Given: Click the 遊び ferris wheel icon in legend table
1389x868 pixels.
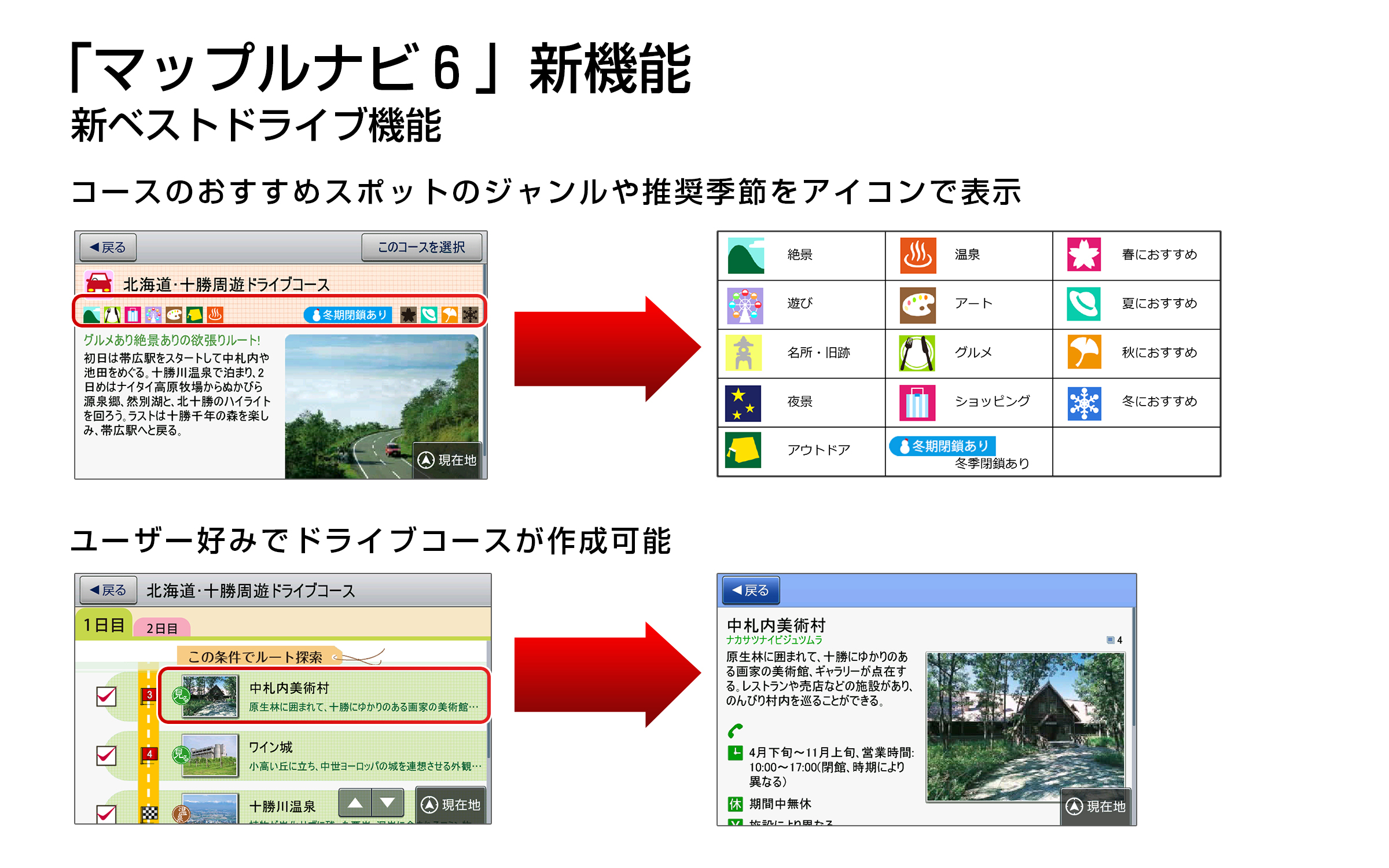Looking at the screenshot, I should click(745, 306).
